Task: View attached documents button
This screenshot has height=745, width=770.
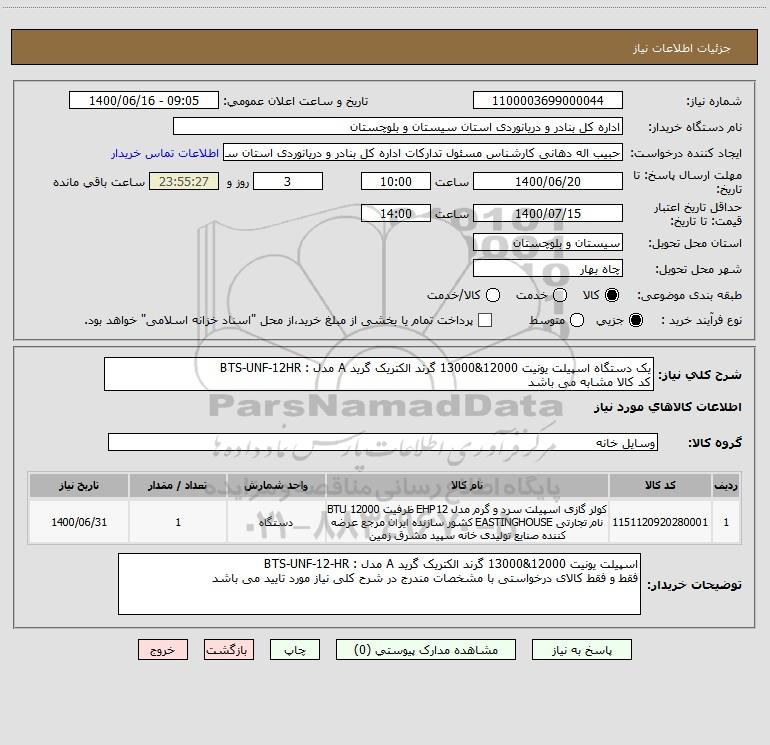Action: (426, 650)
